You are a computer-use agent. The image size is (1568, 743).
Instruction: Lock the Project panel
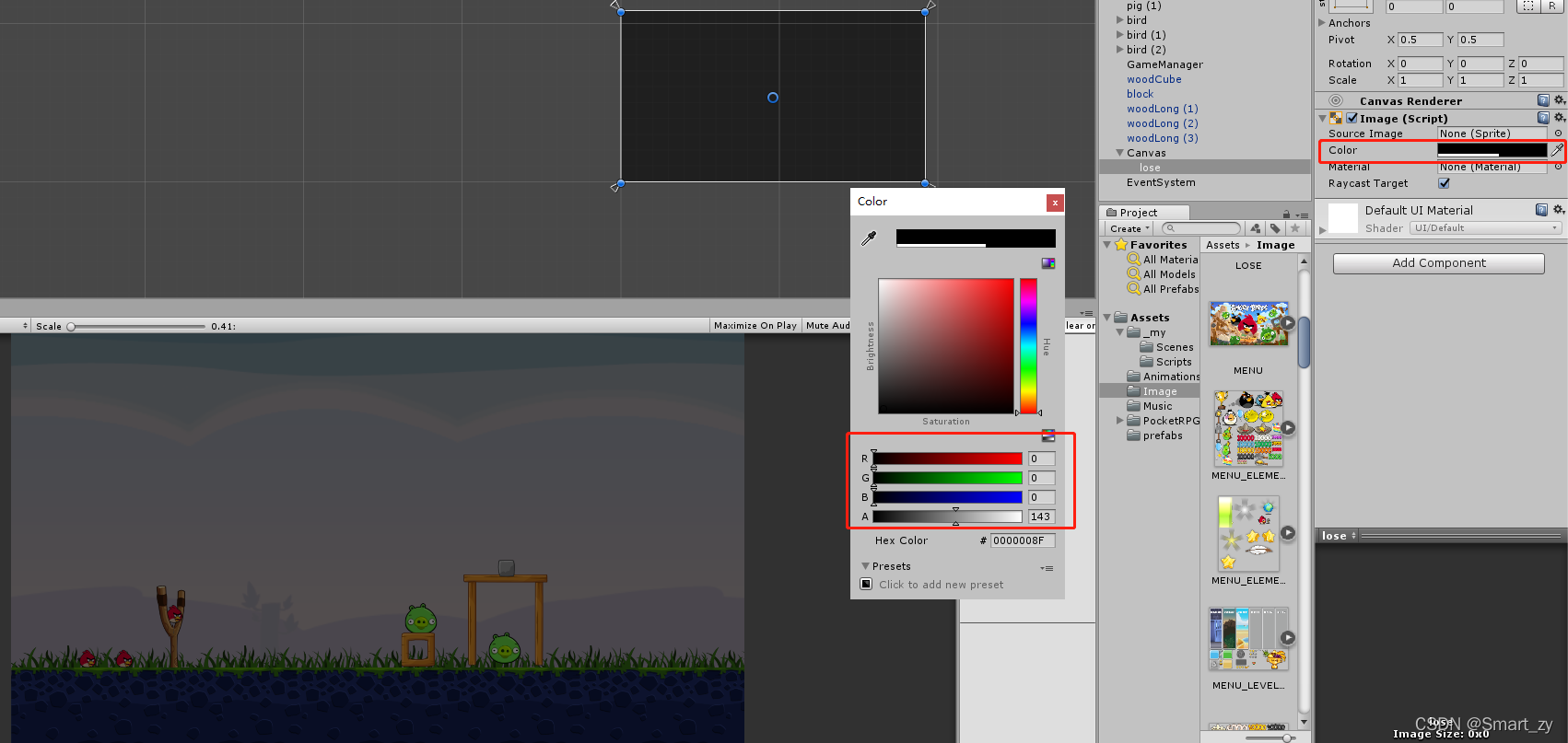click(1286, 214)
